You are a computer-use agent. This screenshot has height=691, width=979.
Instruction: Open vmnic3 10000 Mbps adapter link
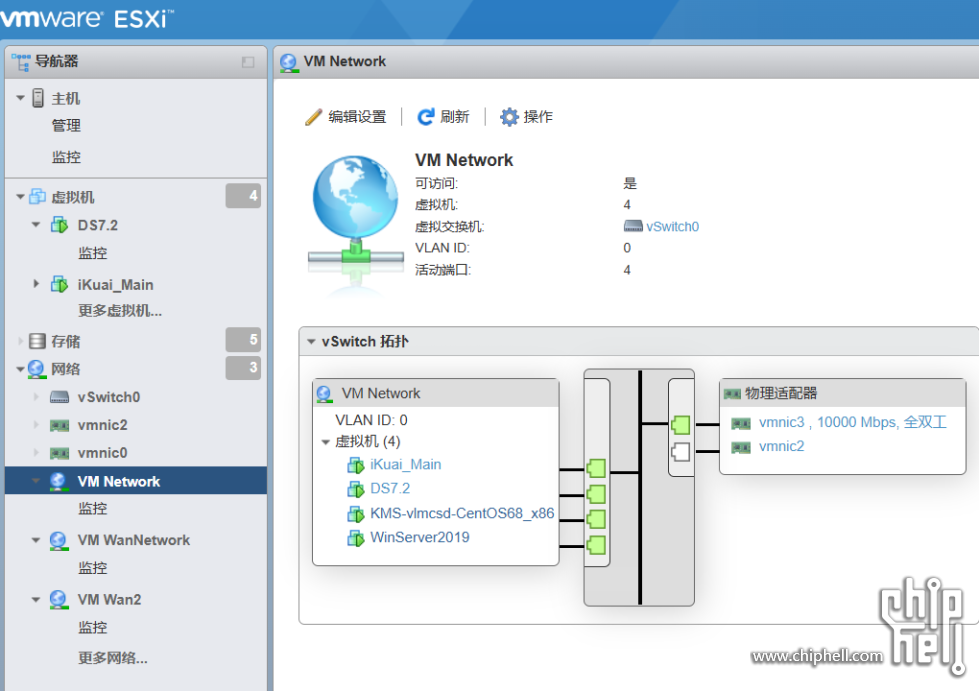(853, 423)
